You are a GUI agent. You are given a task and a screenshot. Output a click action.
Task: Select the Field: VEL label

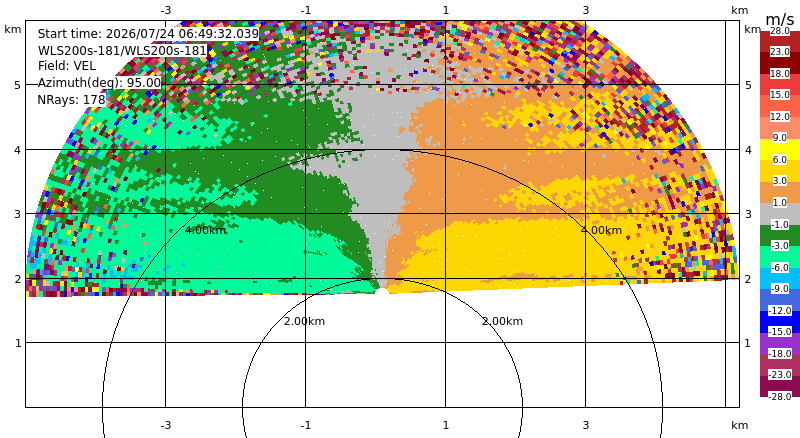pyautogui.click(x=67, y=66)
